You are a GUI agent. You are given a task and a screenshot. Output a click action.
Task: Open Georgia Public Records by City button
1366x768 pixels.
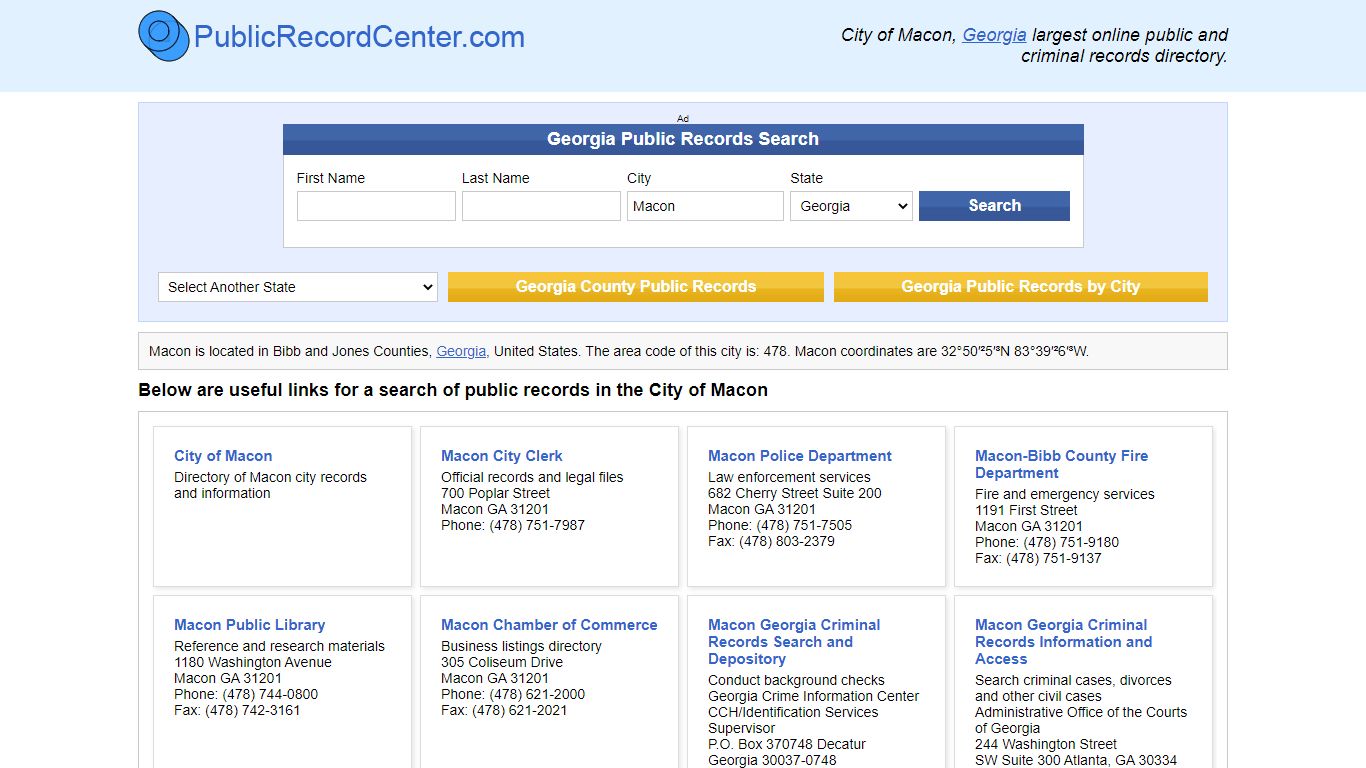tap(1021, 287)
